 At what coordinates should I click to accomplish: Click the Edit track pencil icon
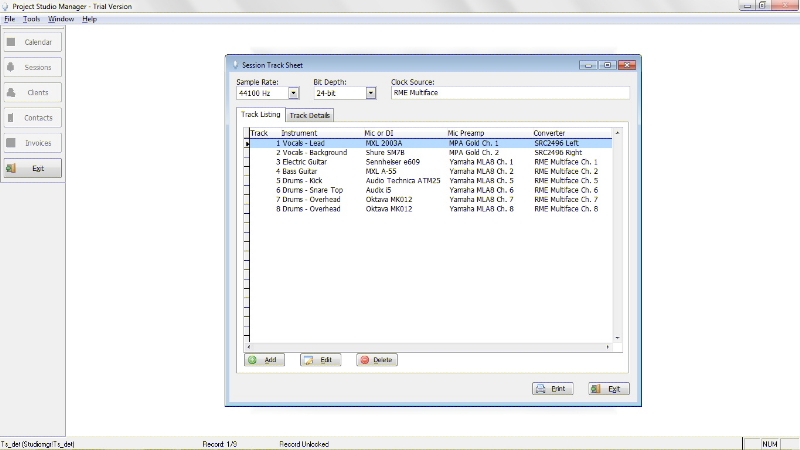click(309, 360)
